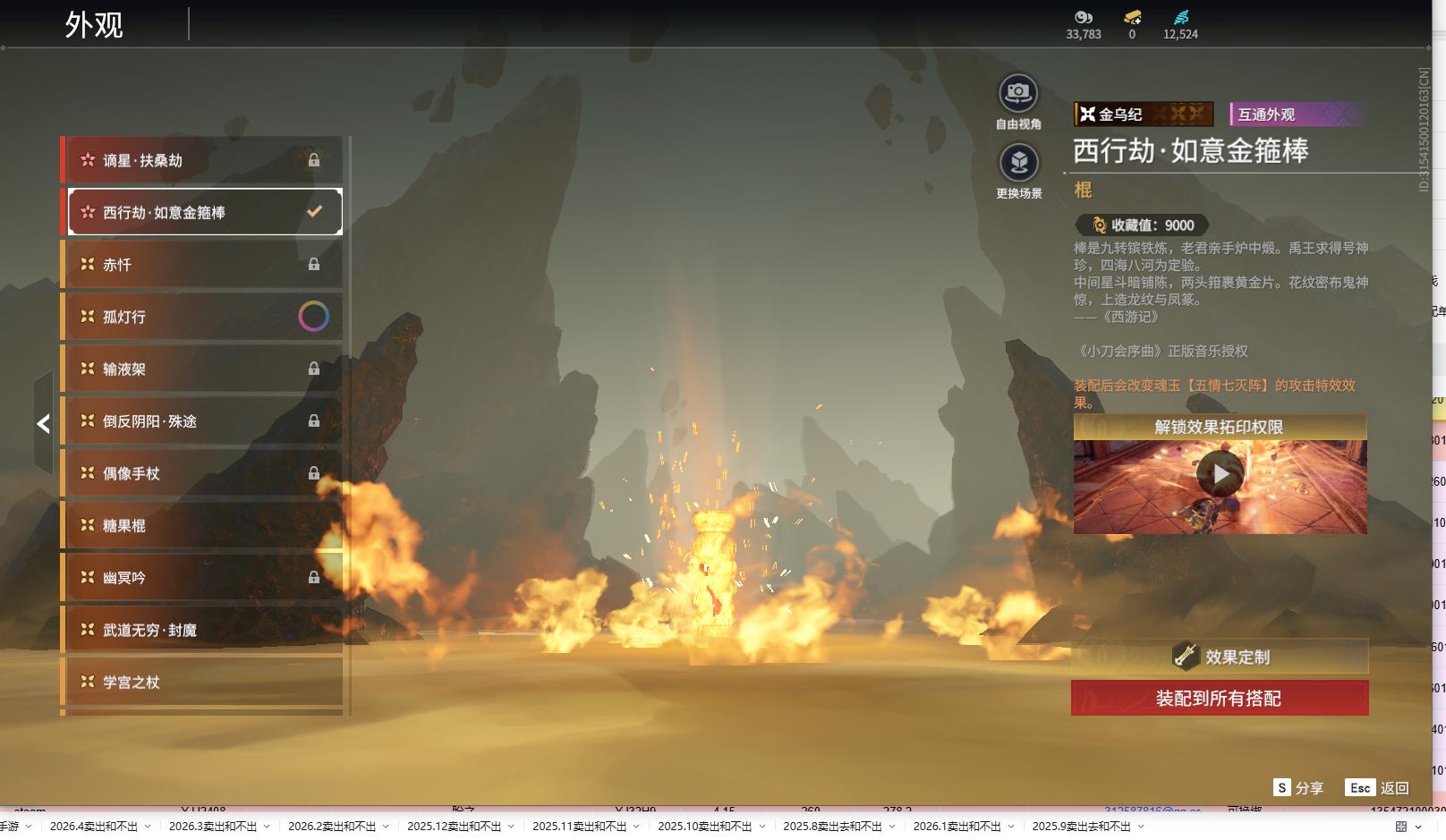
Task: Open the color ring on 孤灯行
Action: (x=313, y=317)
